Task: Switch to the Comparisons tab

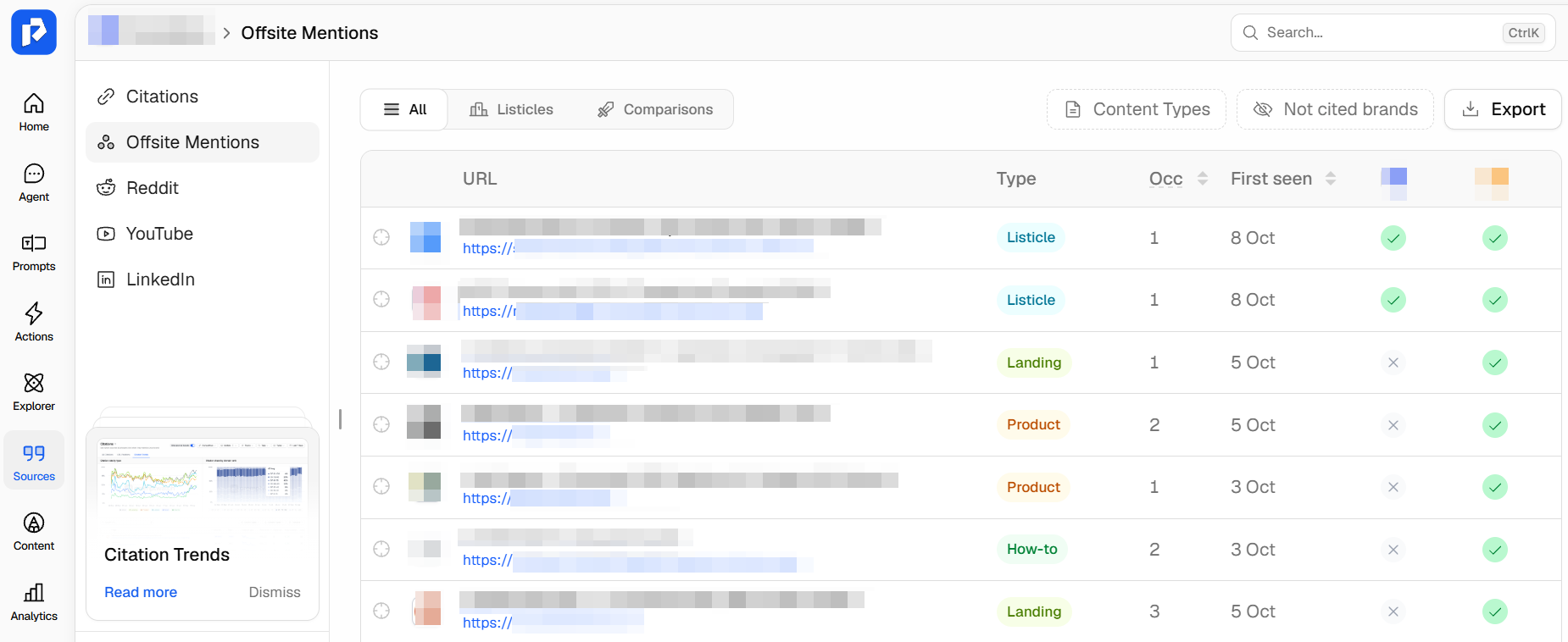Action: pos(655,109)
